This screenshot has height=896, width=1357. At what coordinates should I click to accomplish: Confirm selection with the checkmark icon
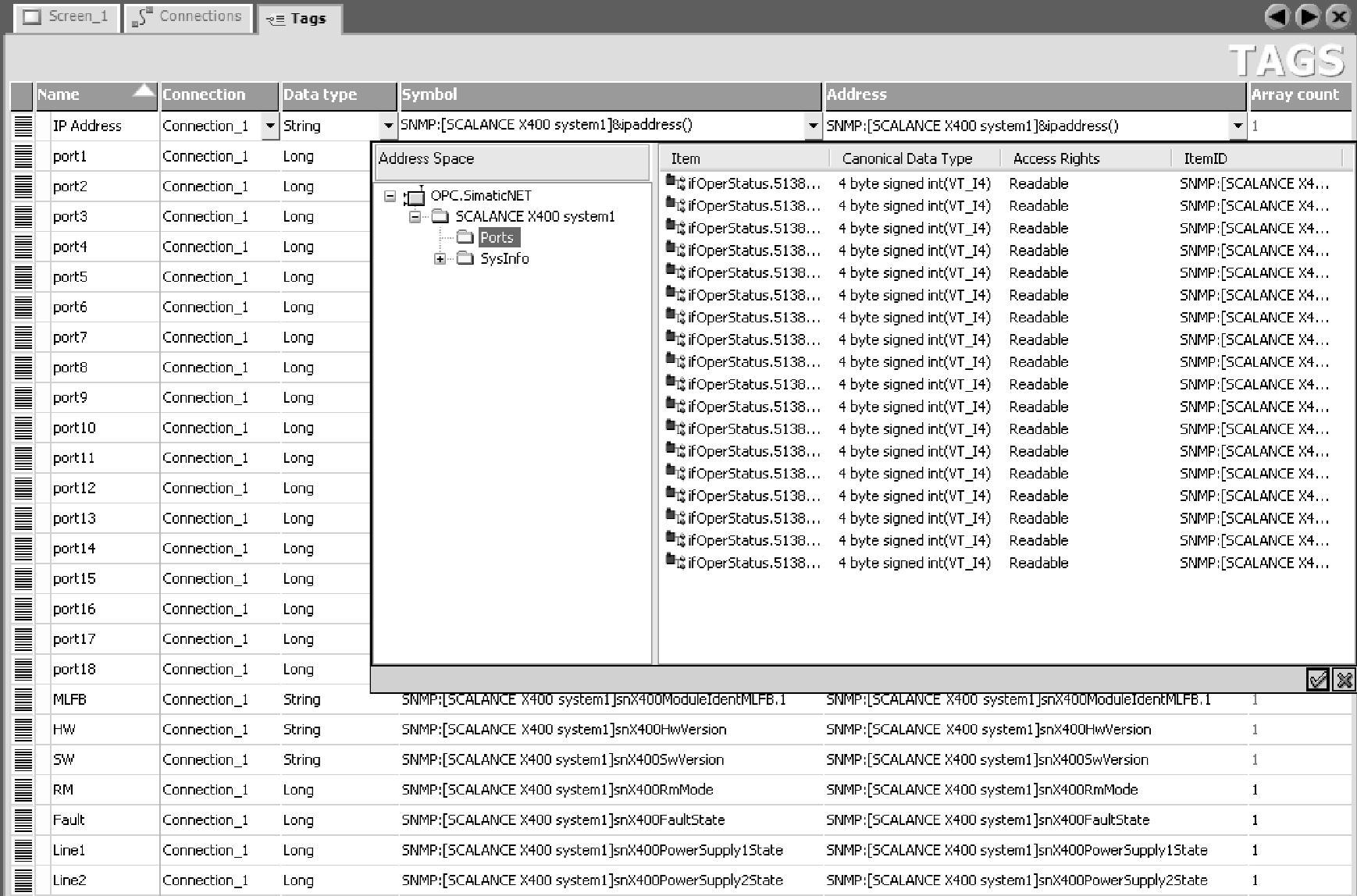1317,680
